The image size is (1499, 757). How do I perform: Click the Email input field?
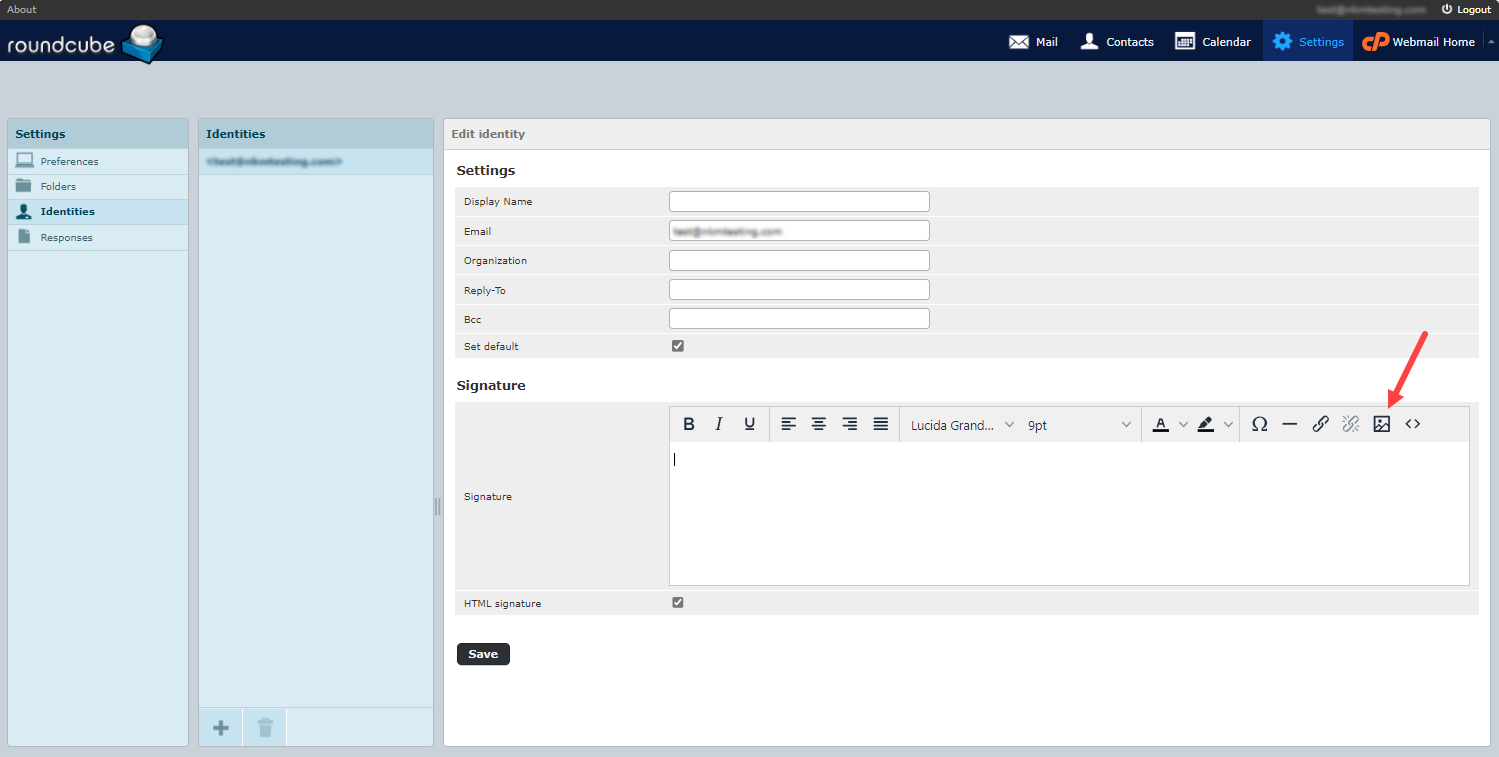[799, 231]
